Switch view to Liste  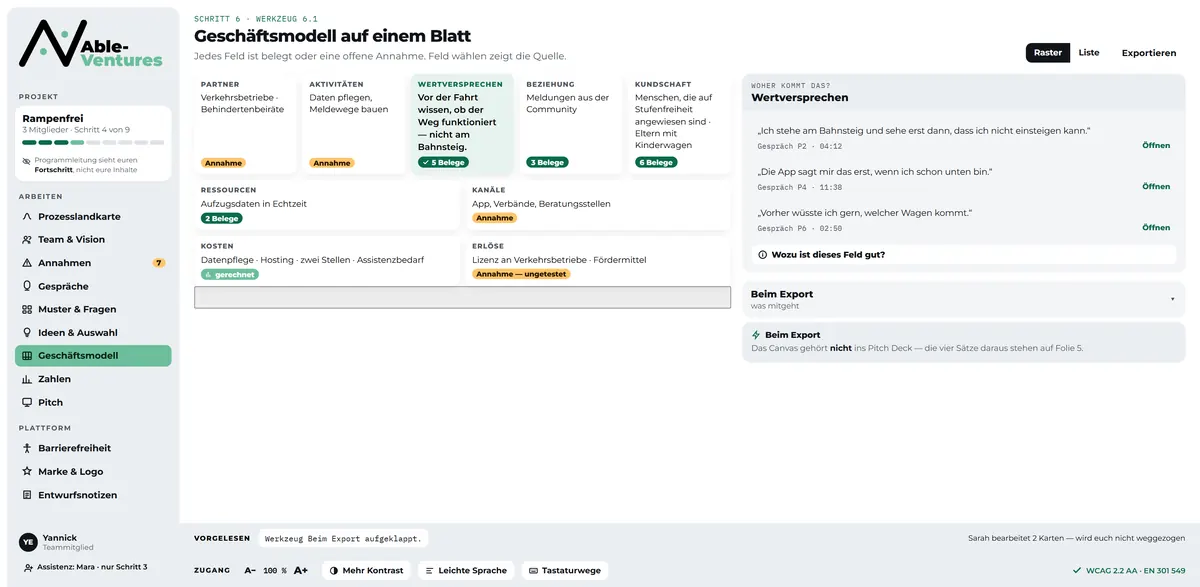1089,53
